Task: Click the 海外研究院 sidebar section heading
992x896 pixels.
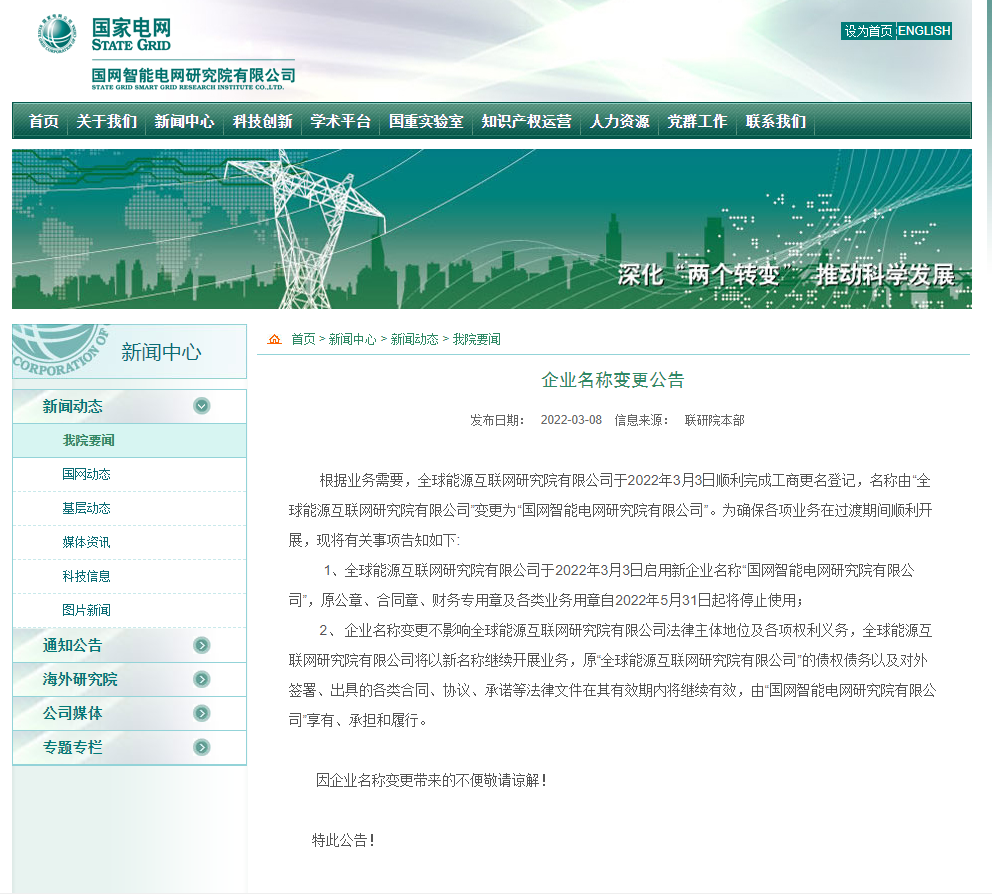Action: tap(80, 680)
